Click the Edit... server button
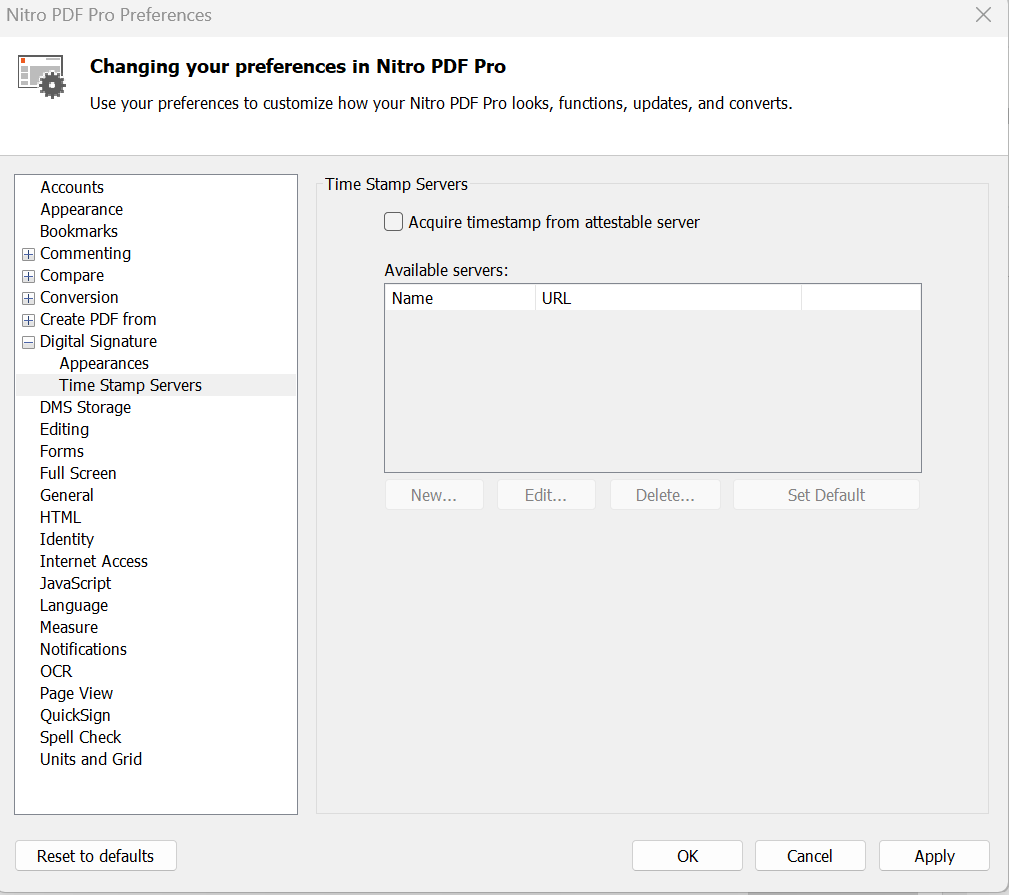Screen dimensions: 1009x895 tap(546, 495)
